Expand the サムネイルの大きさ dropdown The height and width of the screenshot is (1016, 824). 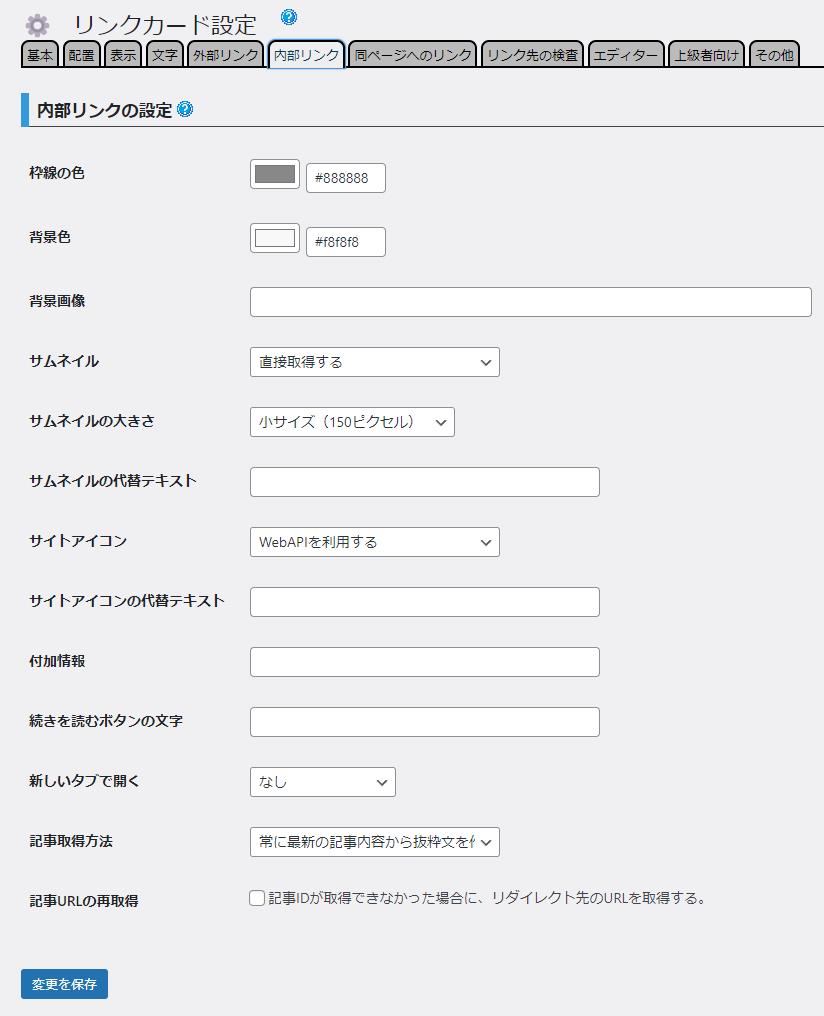[352, 422]
